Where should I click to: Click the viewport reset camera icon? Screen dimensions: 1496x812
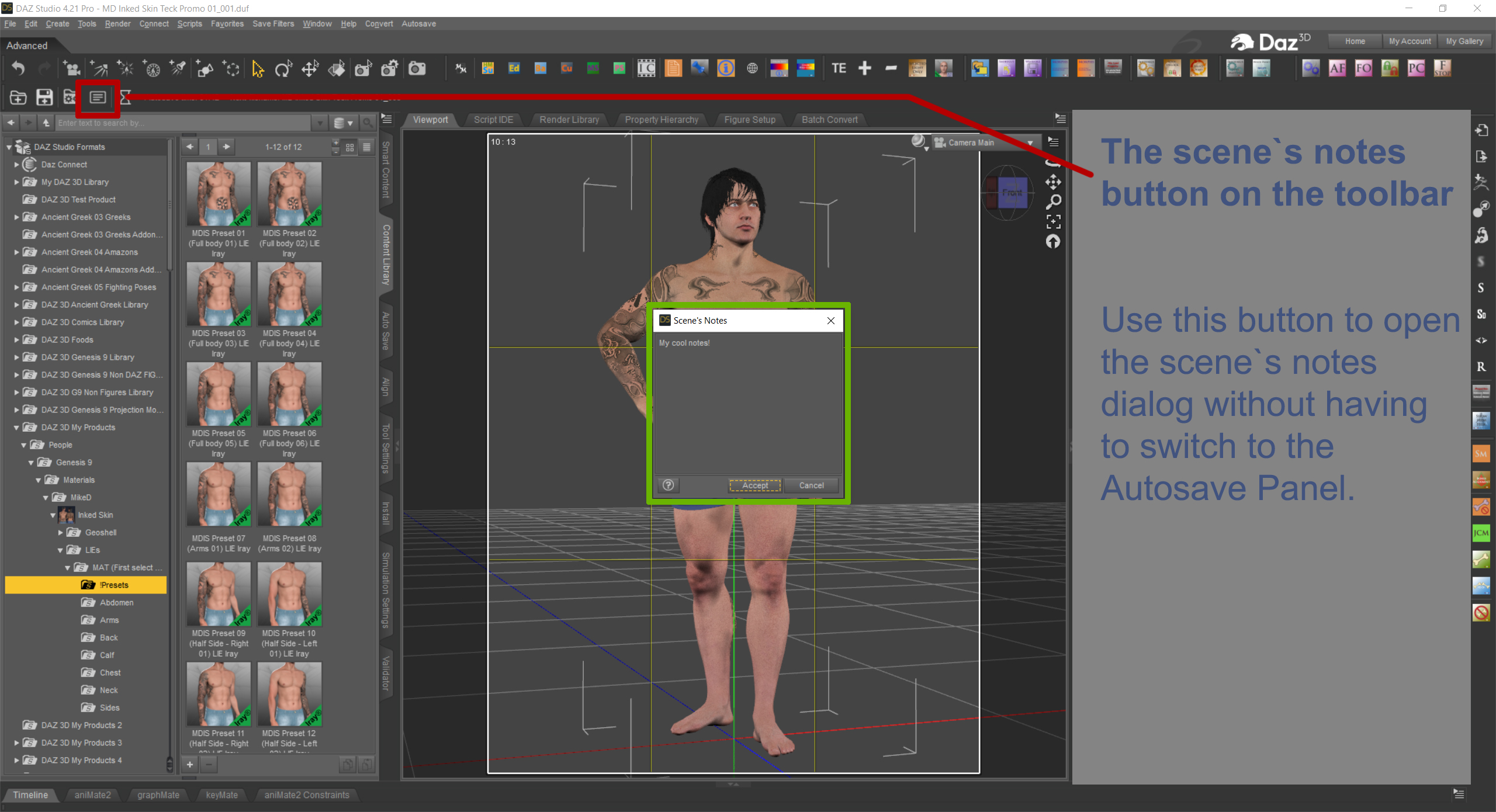[x=1053, y=241]
